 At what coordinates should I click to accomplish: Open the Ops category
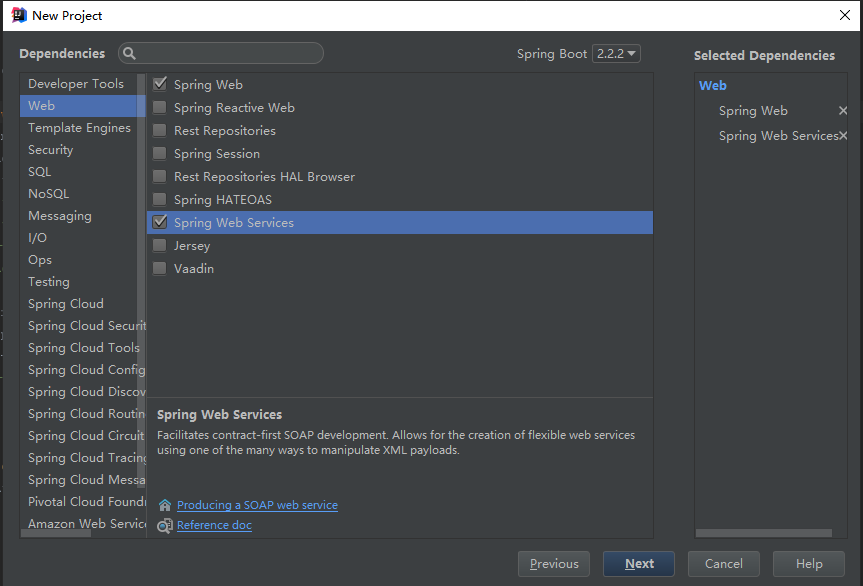pos(40,260)
